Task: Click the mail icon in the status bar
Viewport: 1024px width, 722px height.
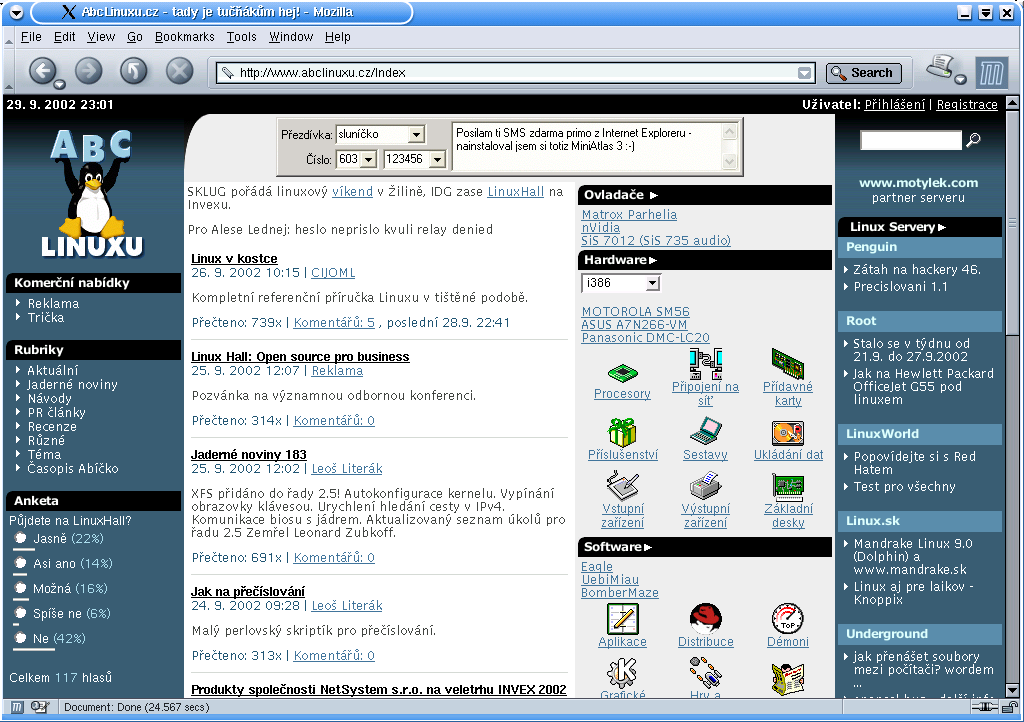Action: pyautogui.click(x=39, y=707)
